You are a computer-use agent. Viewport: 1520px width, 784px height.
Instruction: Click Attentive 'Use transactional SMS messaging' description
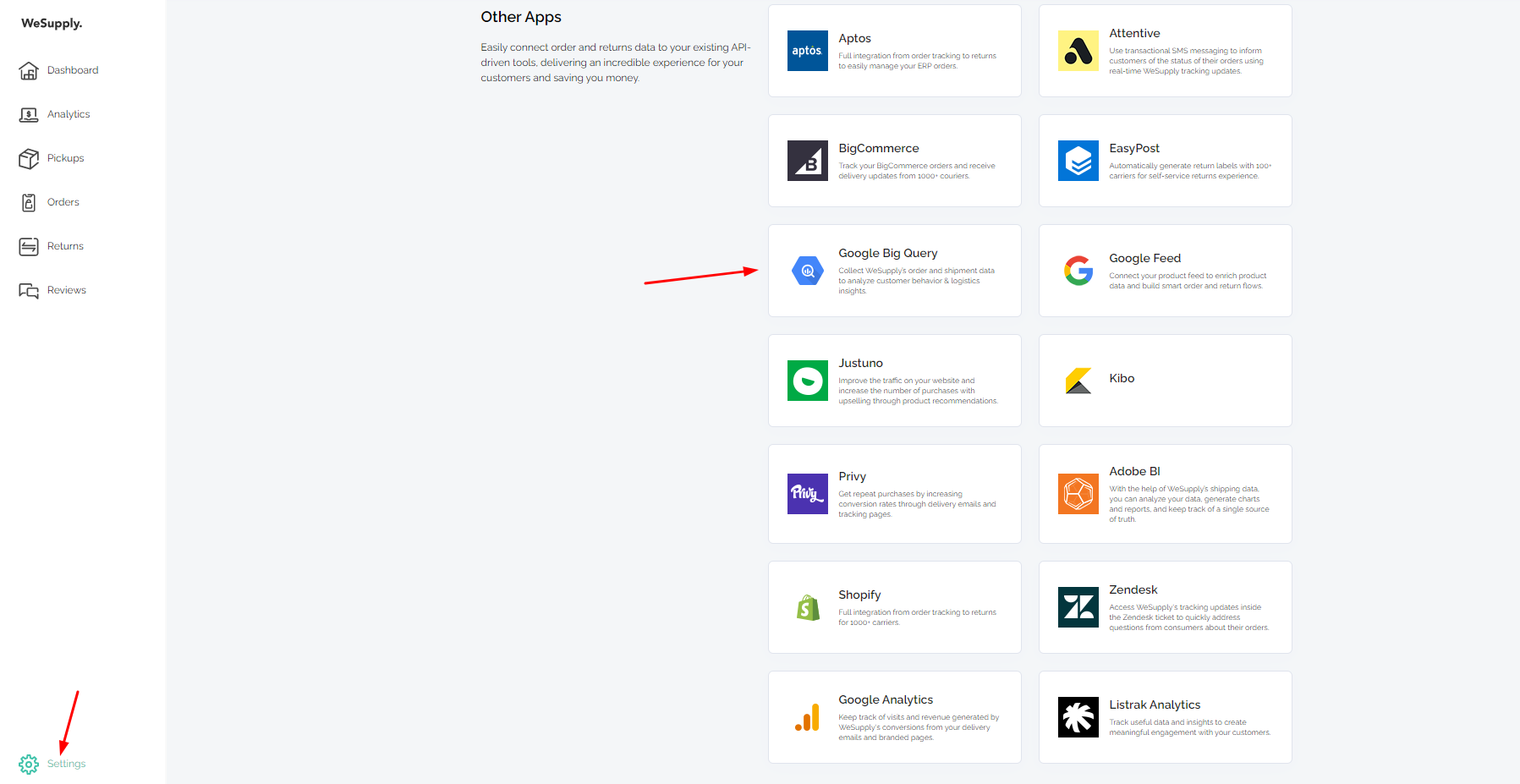[x=1187, y=61]
